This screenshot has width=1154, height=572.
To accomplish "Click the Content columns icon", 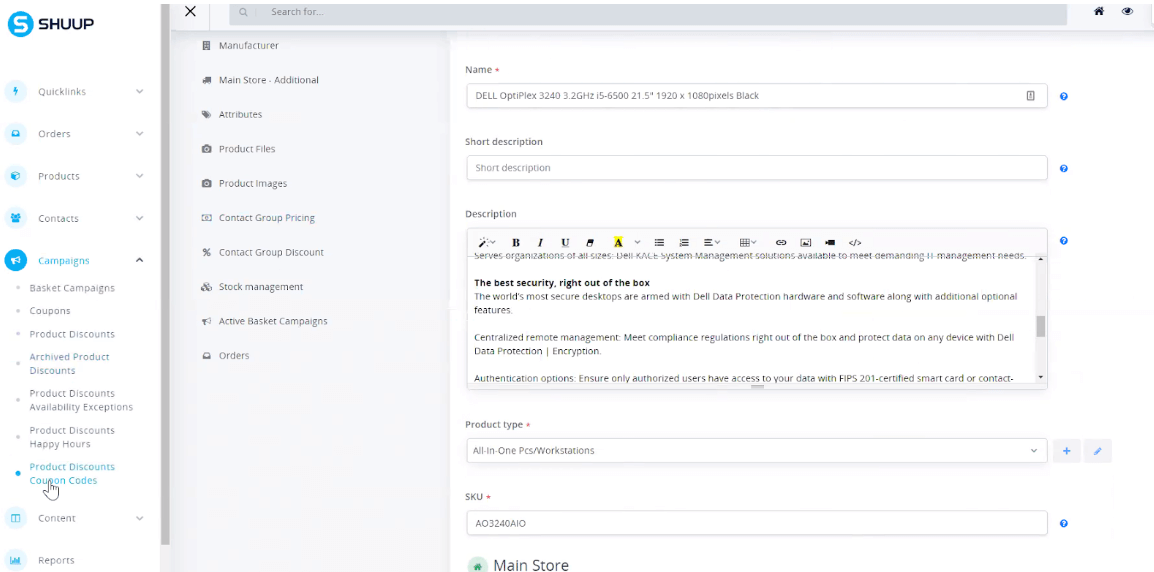I will click(15, 518).
